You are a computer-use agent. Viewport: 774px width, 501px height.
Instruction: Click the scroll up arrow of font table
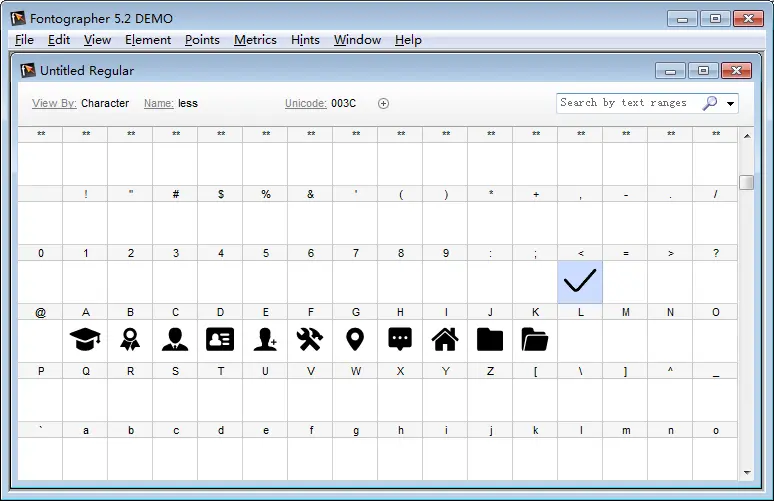pos(747,136)
